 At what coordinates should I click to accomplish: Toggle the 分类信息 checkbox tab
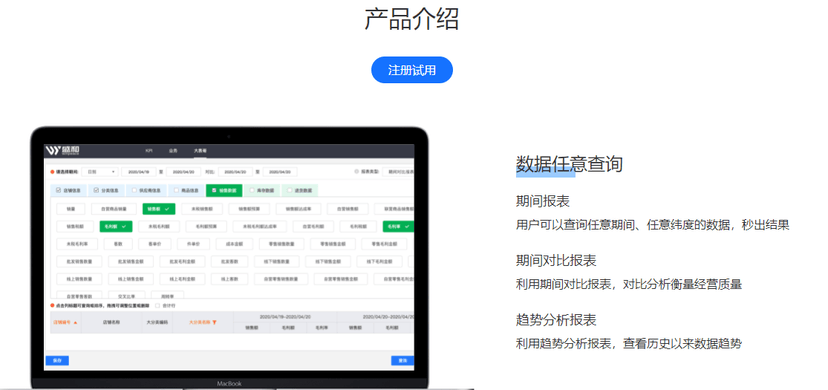107,190
